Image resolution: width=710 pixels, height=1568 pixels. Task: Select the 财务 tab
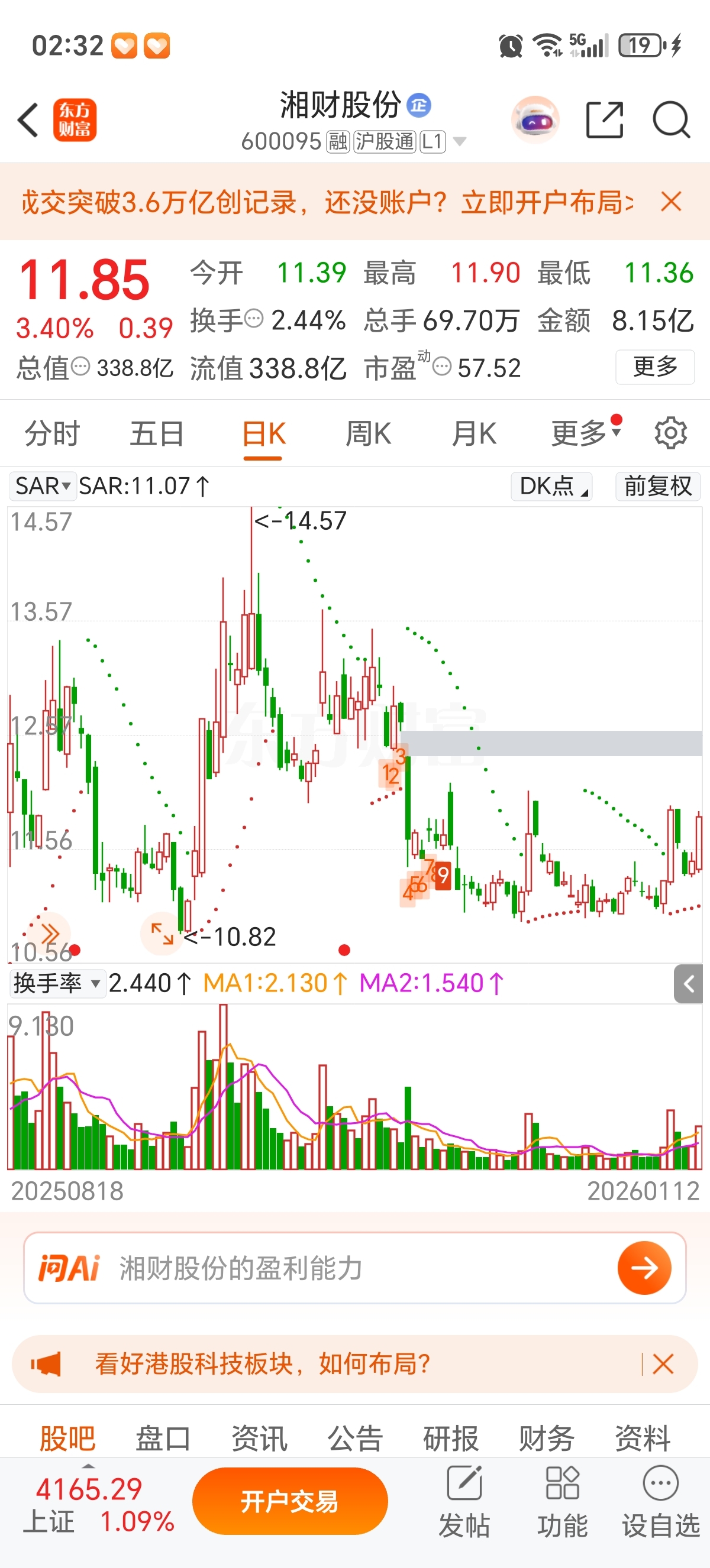pyautogui.click(x=547, y=1439)
